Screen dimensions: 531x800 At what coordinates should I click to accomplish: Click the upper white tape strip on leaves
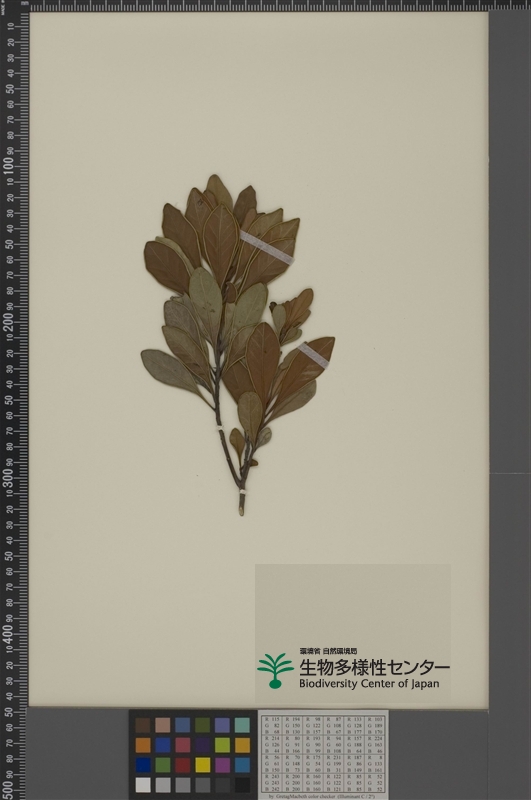[267, 248]
